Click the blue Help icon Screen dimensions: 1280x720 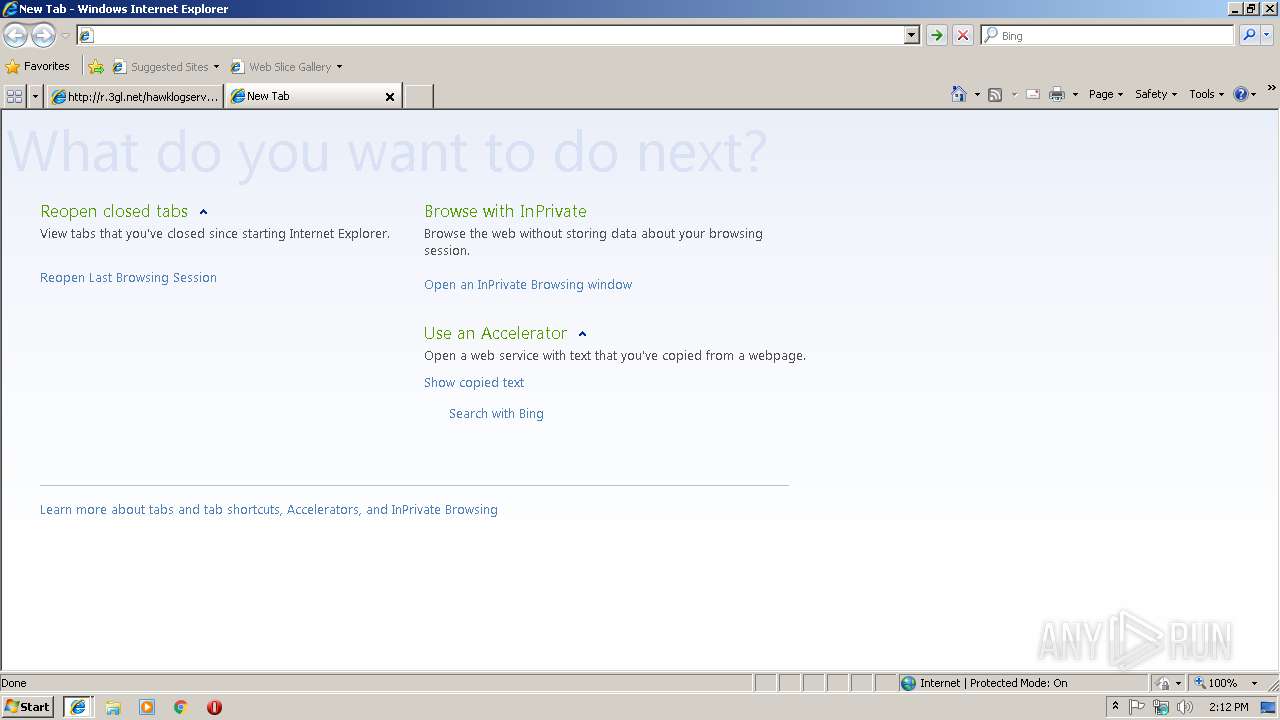(x=1241, y=94)
